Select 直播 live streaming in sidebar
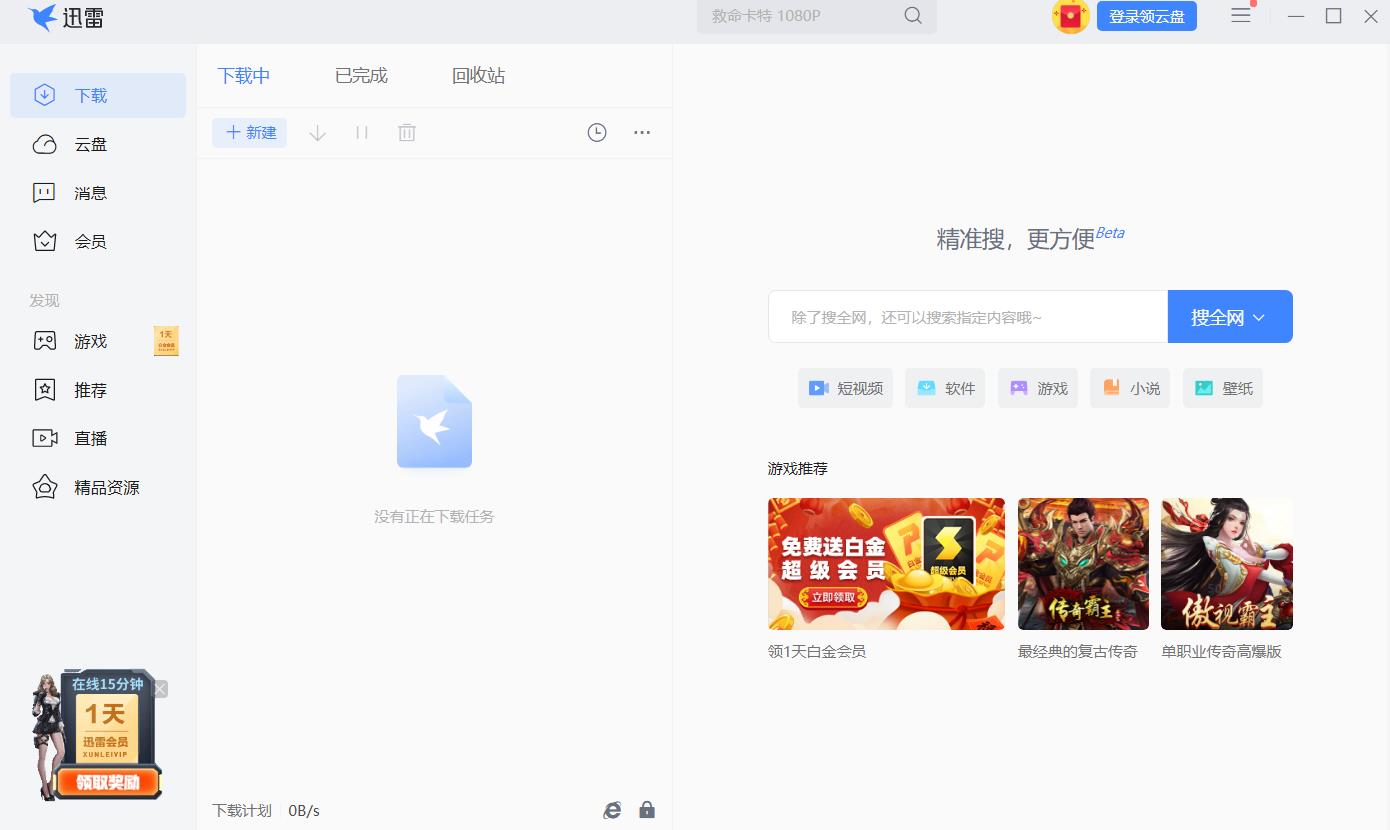Screen dimensions: 1390x830 90,438
